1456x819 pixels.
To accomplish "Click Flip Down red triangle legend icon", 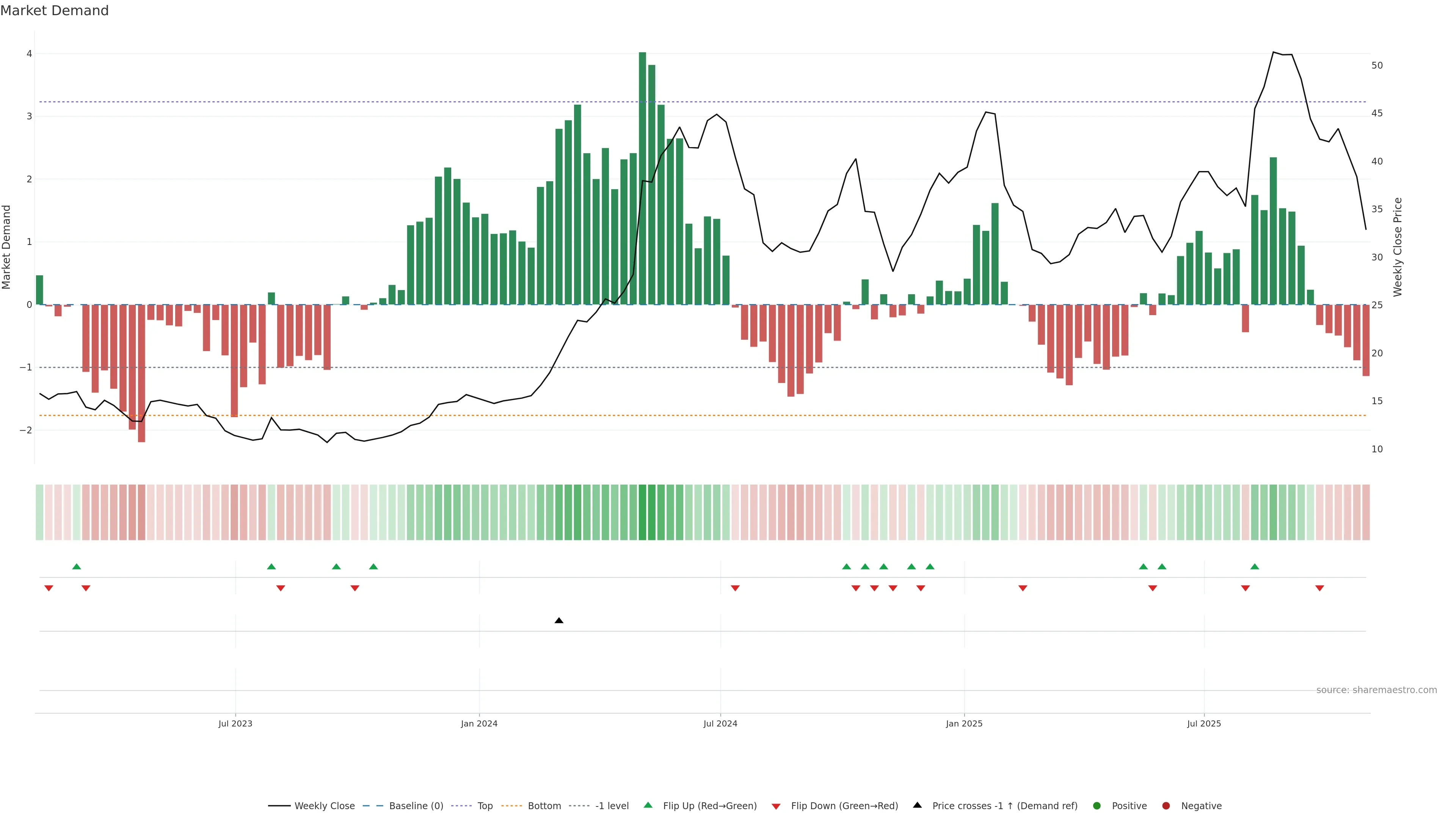I will click(x=776, y=806).
